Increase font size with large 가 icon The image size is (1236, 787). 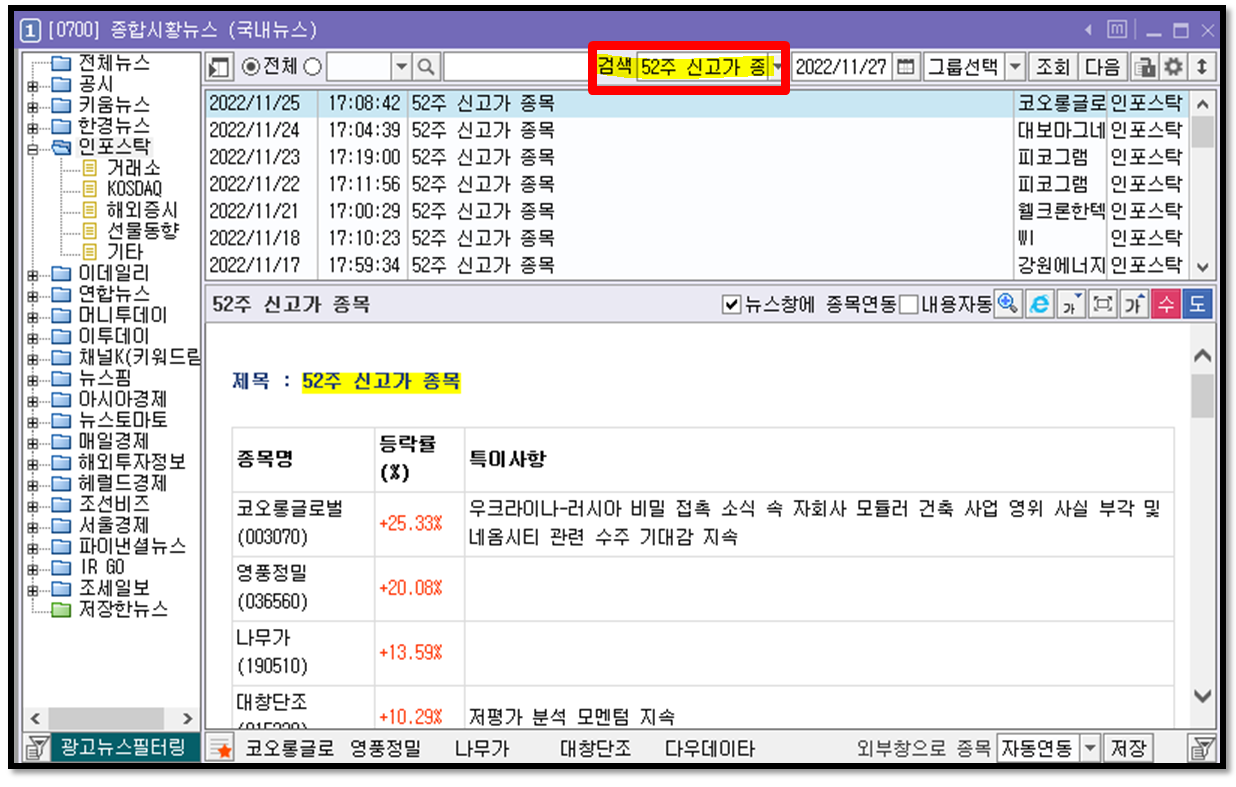click(1133, 305)
